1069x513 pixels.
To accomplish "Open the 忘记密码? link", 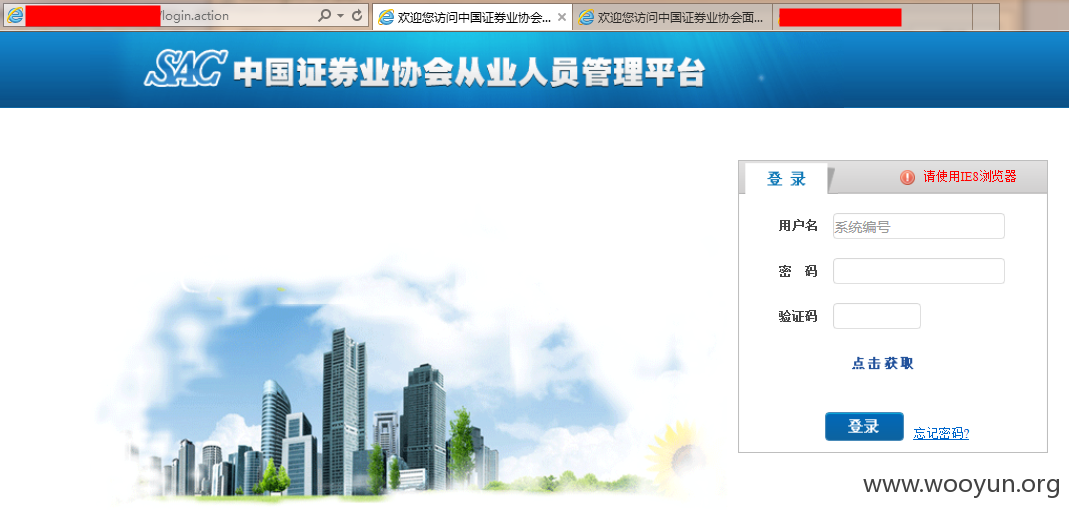I will (941, 433).
